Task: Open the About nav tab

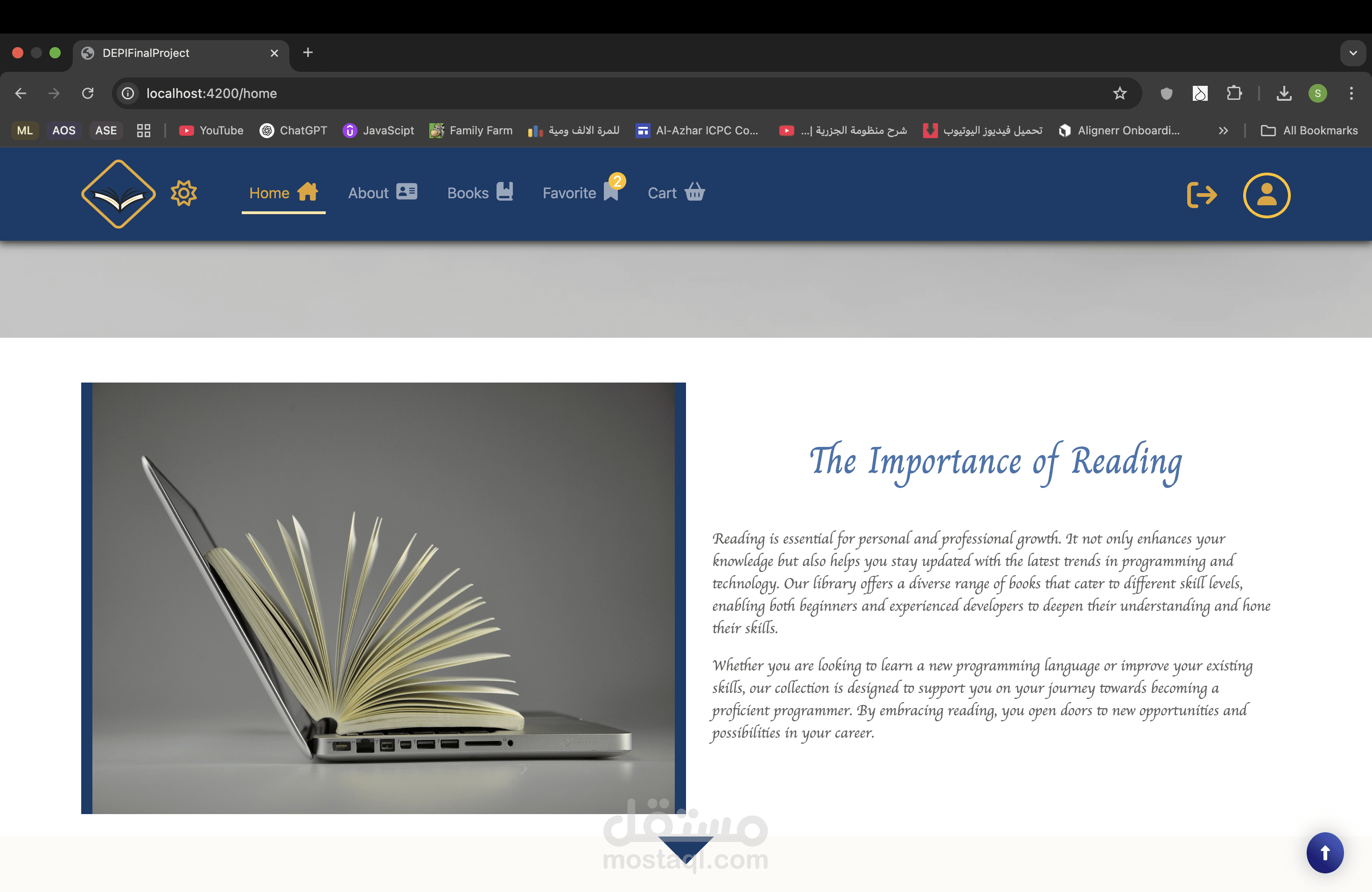Action: point(382,193)
